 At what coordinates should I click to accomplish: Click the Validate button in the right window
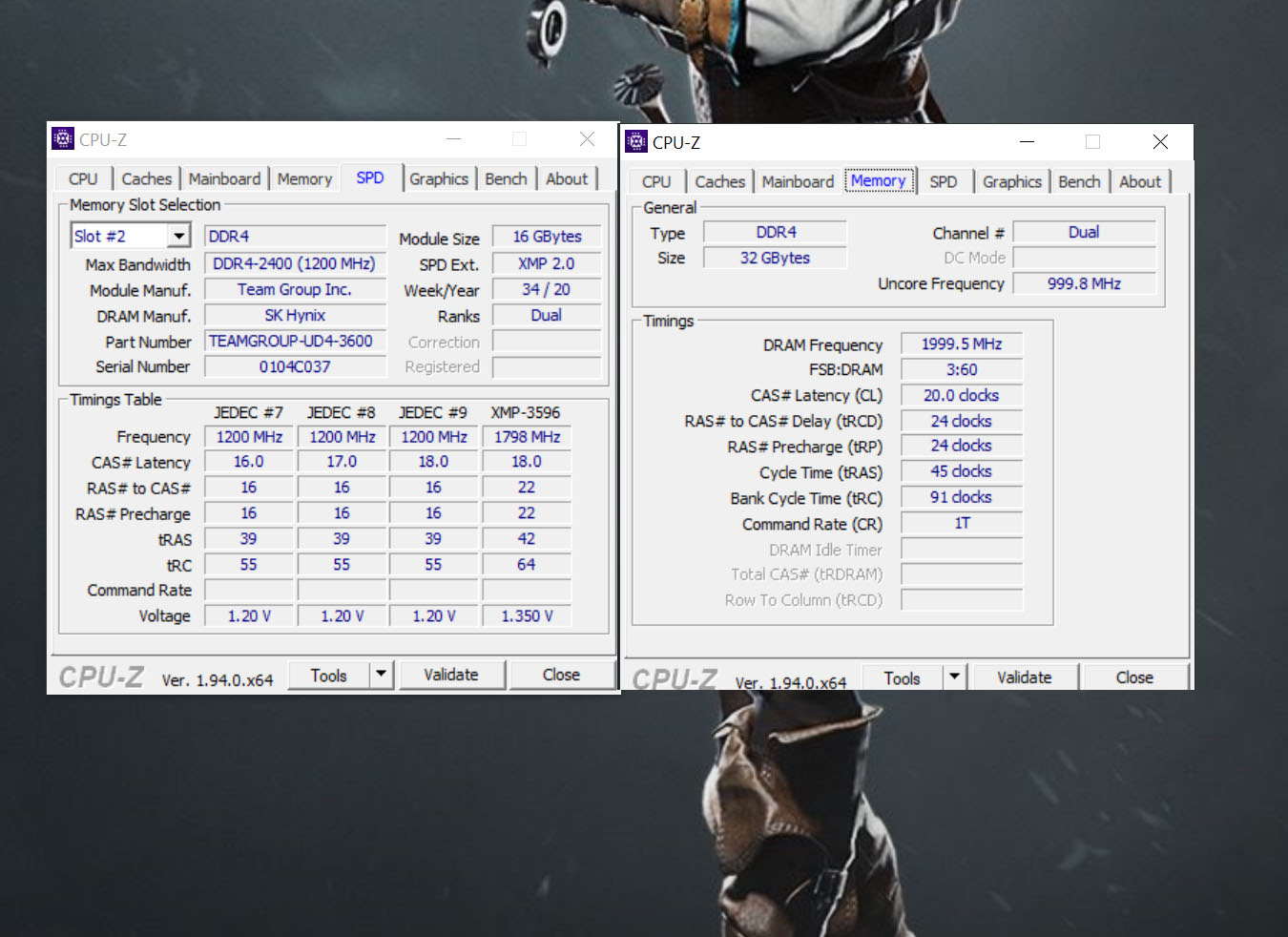(x=1025, y=677)
